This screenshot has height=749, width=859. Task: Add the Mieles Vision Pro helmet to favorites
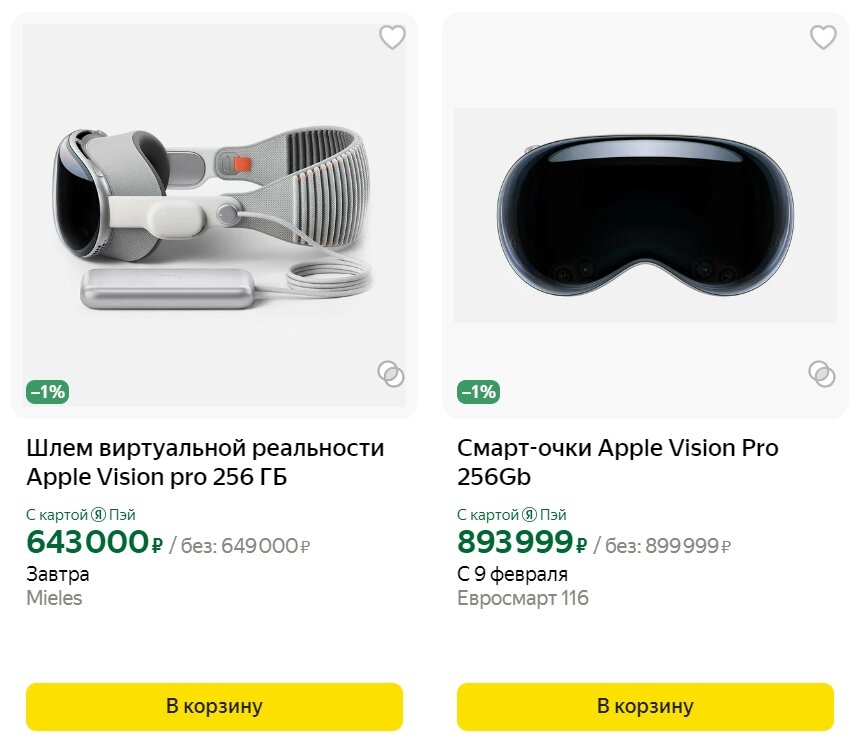(392, 38)
